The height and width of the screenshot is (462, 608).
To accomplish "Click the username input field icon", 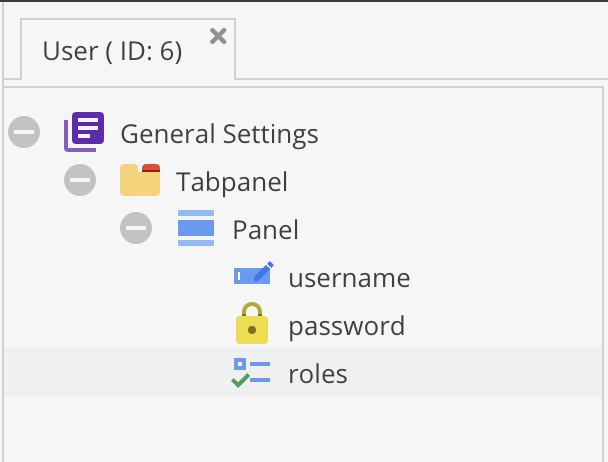I will pos(253,273).
